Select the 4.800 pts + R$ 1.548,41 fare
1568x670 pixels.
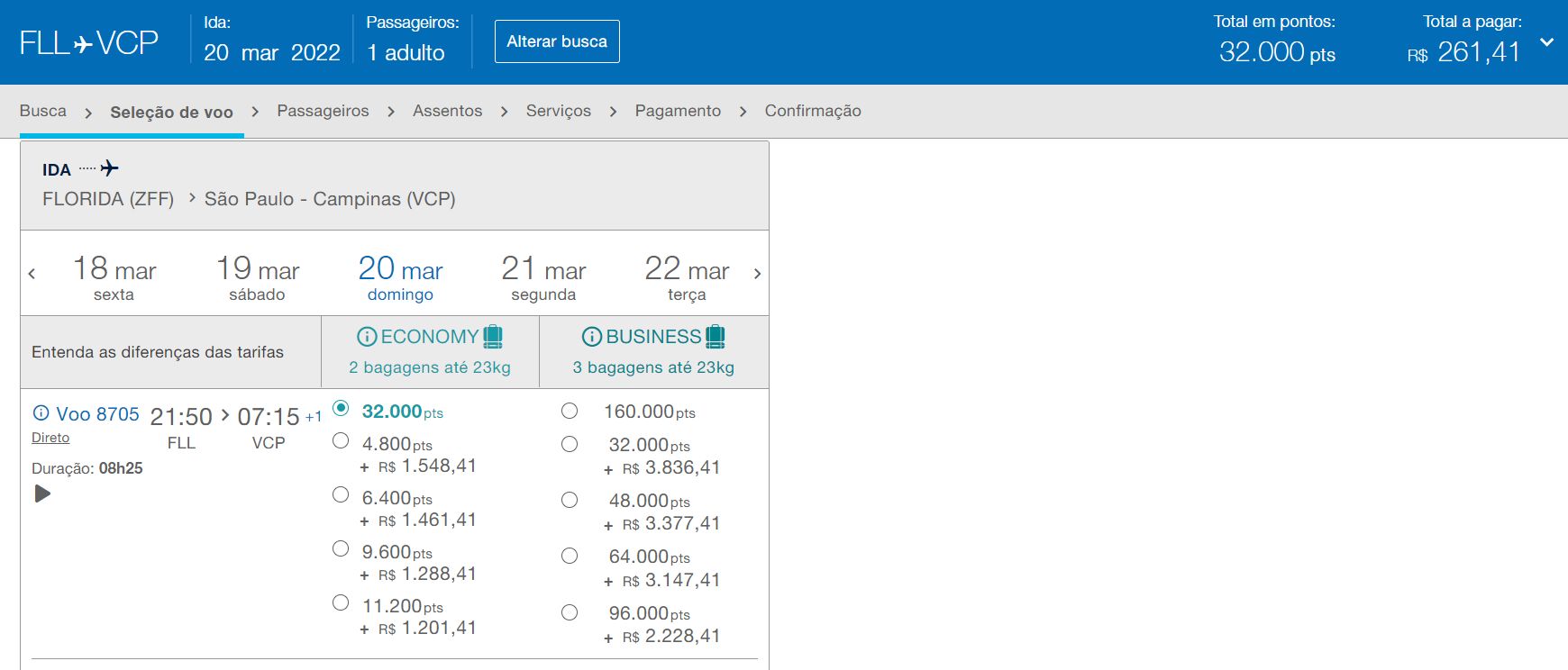click(x=341, y=440)
